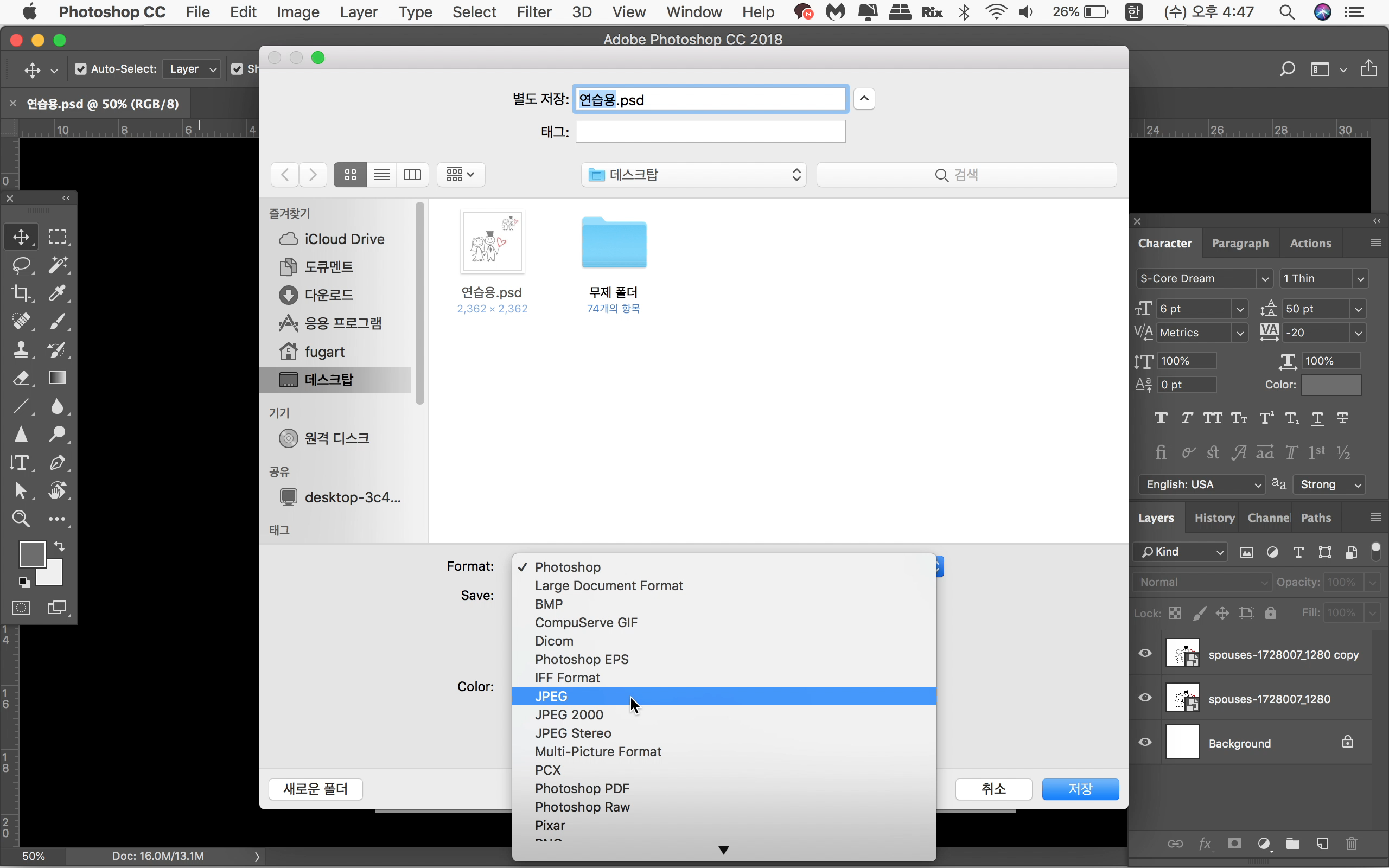Hide the spouses-1728007_1280 copy layer

point(1145,653)
